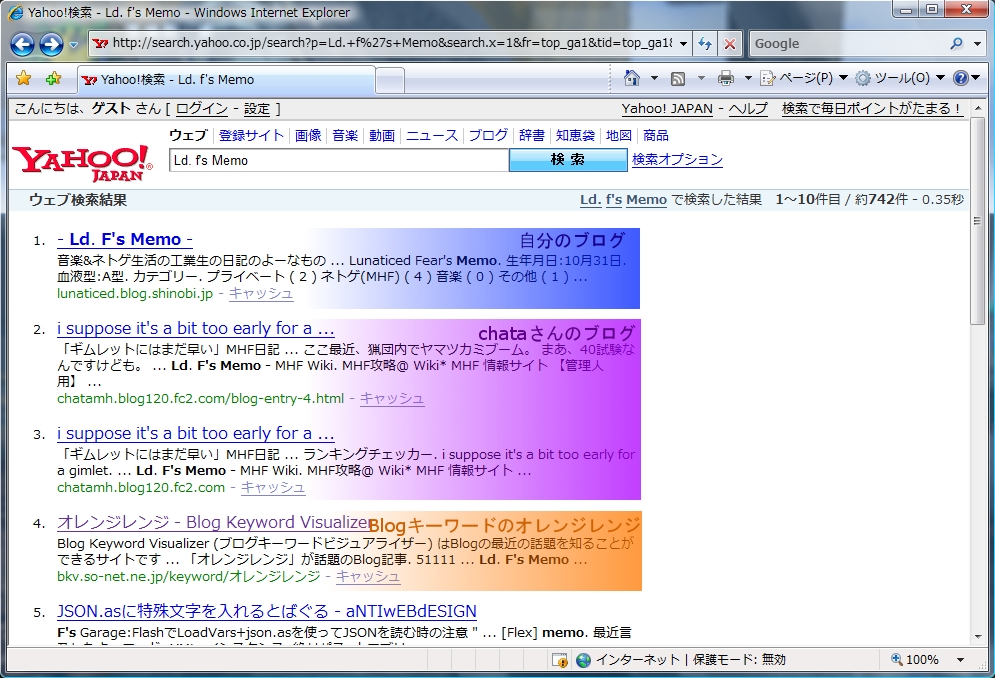The height and width of the screenshot is (678, 995).
Task: Click the Stop loading red X icon
Action: click(x=730, y=43)
